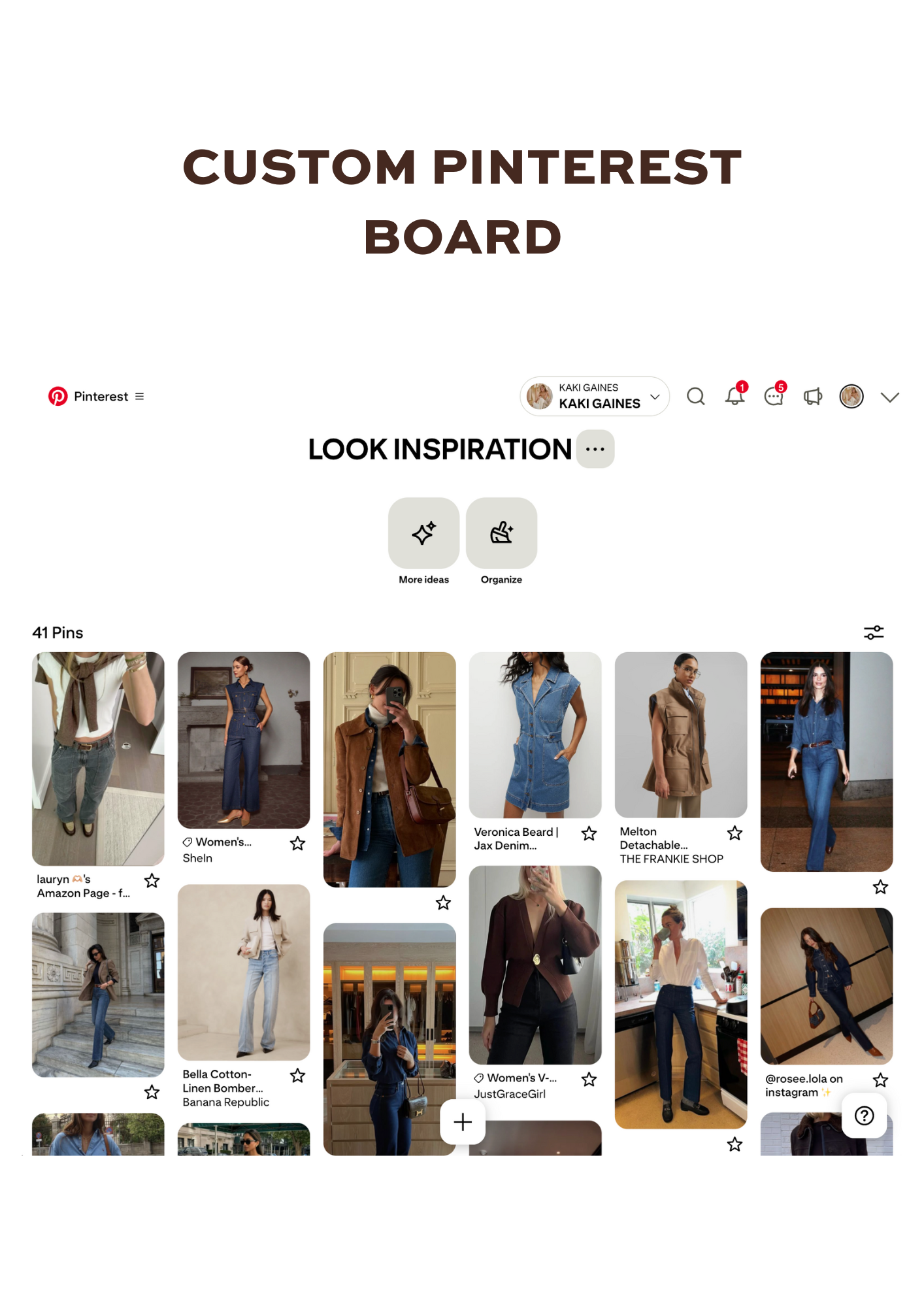This screenshot has height=1307, width=924.
Task: Expand the chevron next to profile avatar
Action: point(889,397)
